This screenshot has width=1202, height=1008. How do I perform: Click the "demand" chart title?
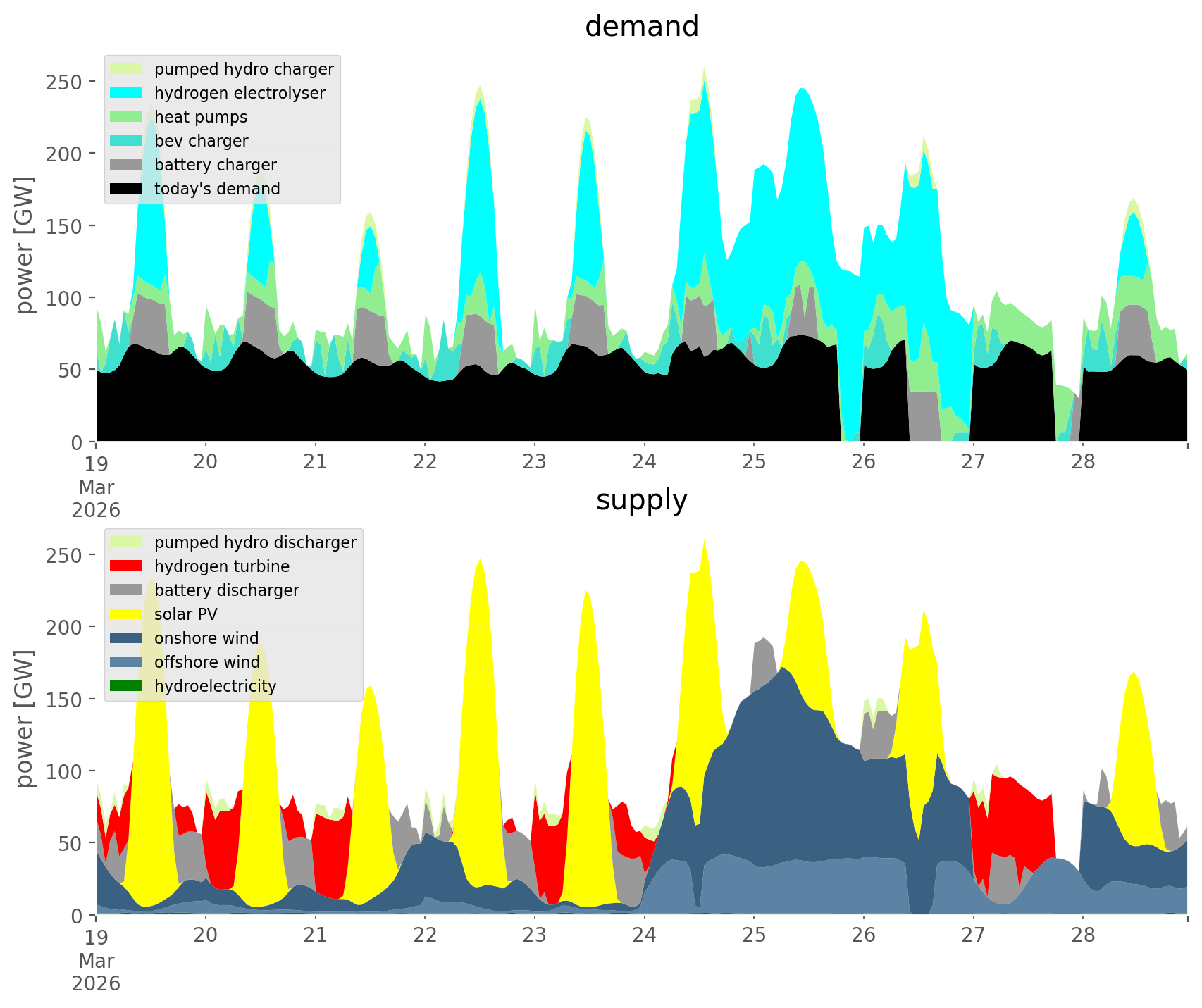pos(641,27)
